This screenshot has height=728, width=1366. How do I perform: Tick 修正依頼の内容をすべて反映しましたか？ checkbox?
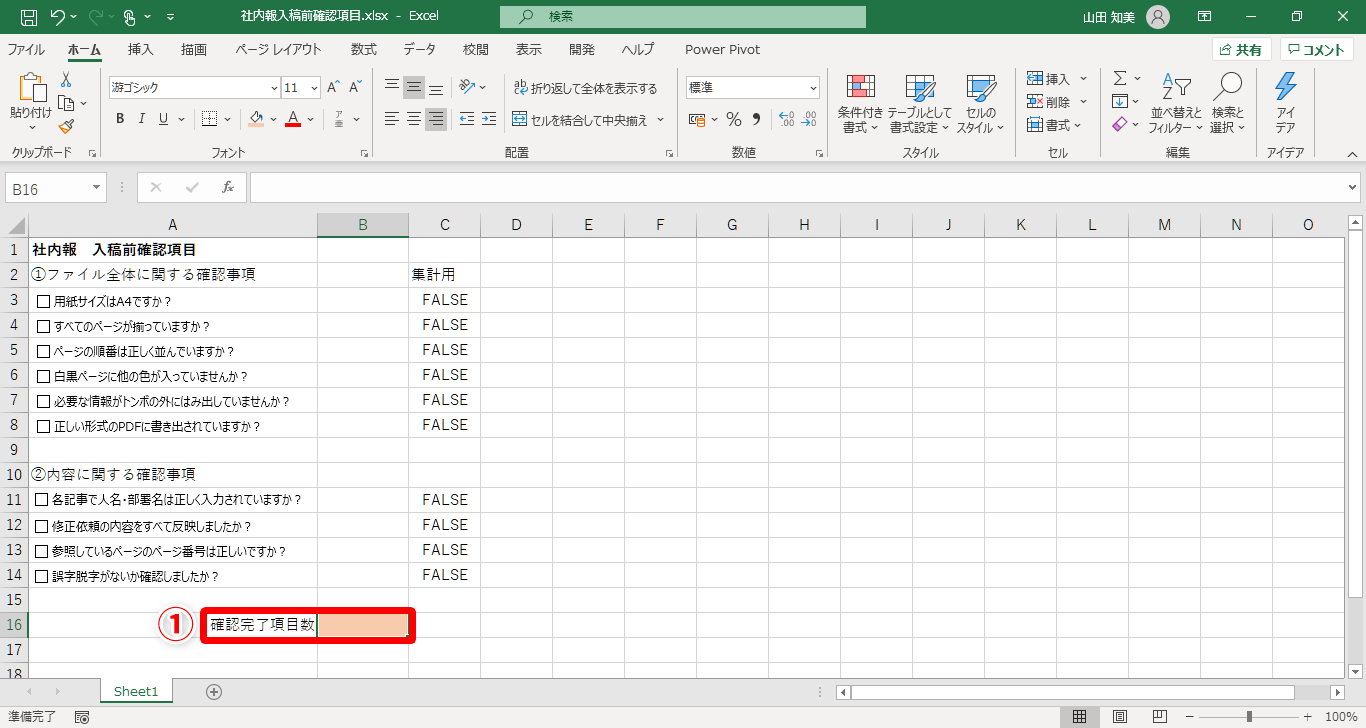pos(41,526)
